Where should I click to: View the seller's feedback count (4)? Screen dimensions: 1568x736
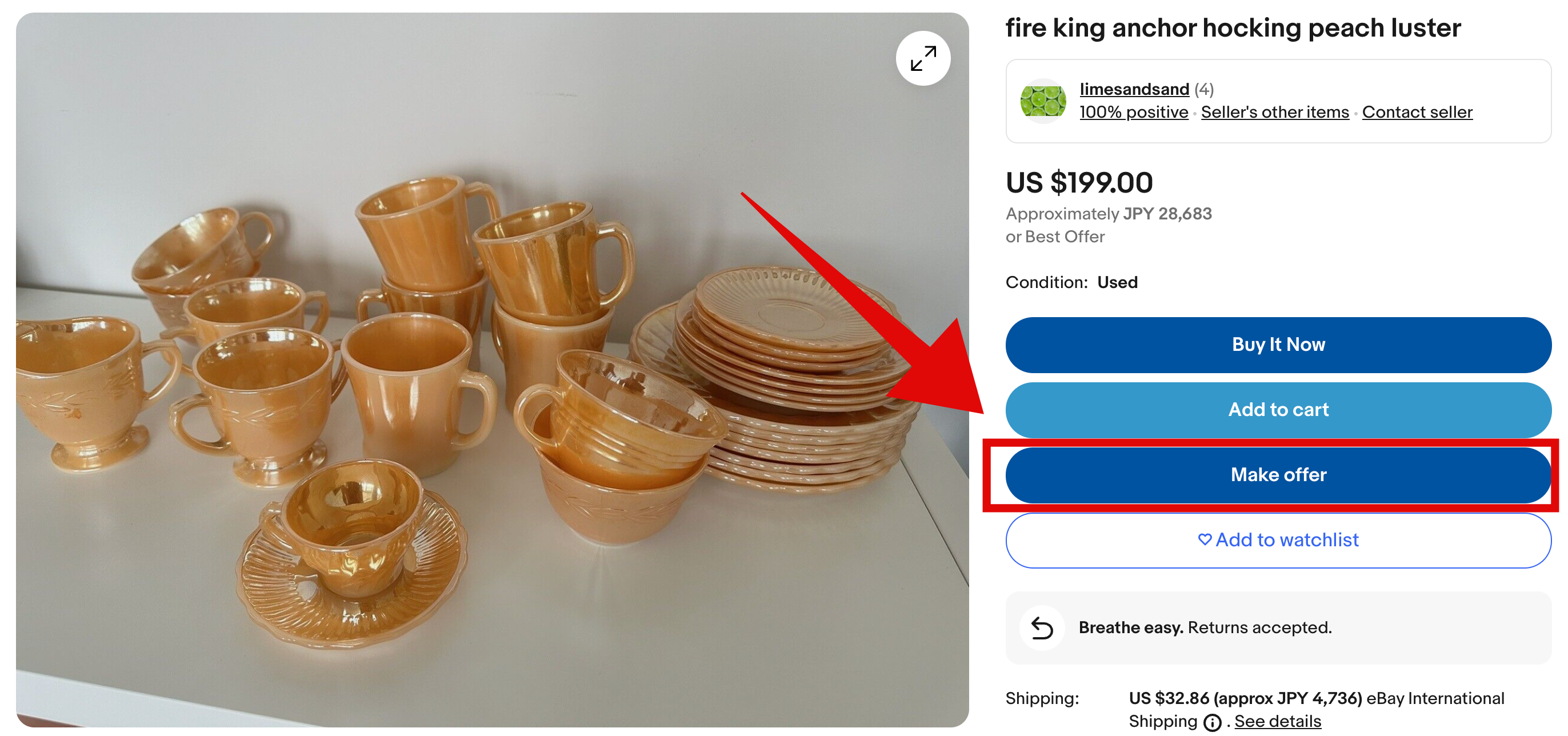[x=1204, y=90]
